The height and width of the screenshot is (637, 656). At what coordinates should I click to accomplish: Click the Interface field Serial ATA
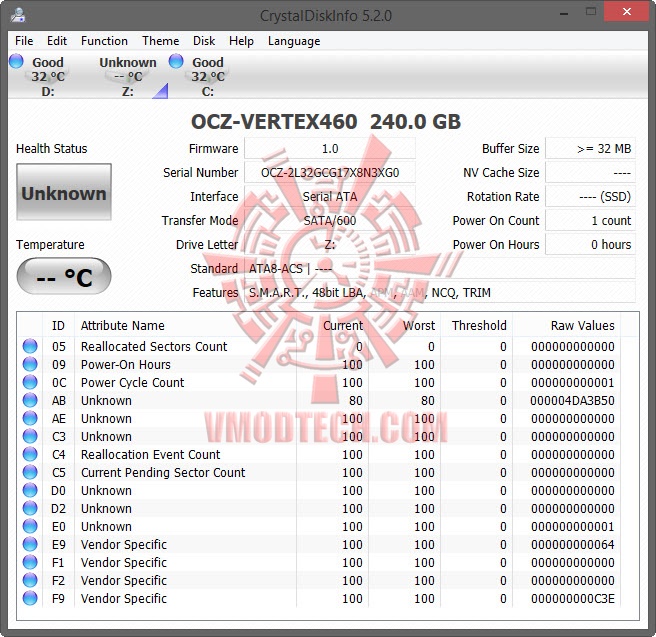(330, 197)
